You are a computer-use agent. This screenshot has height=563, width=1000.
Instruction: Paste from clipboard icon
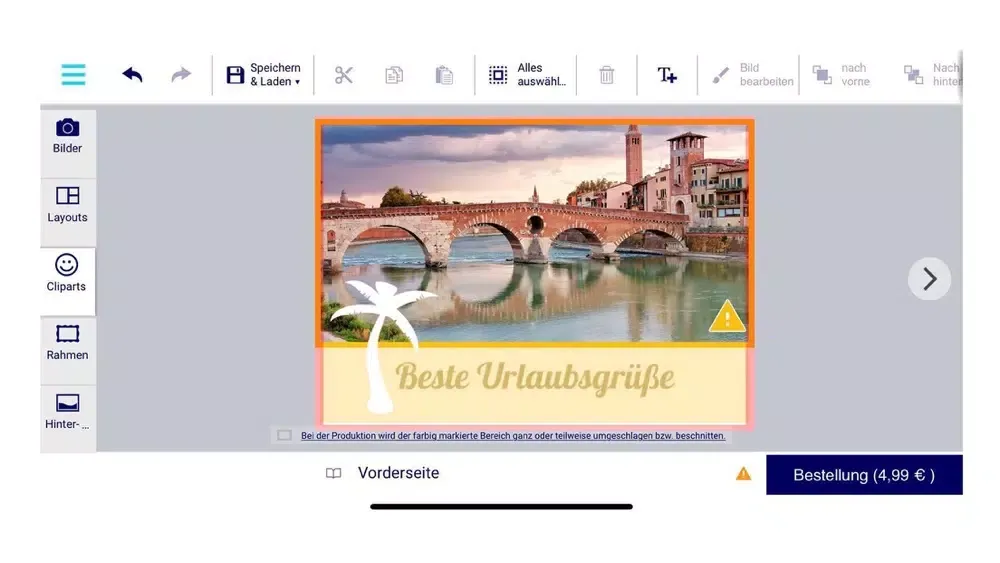coord(445,75)
